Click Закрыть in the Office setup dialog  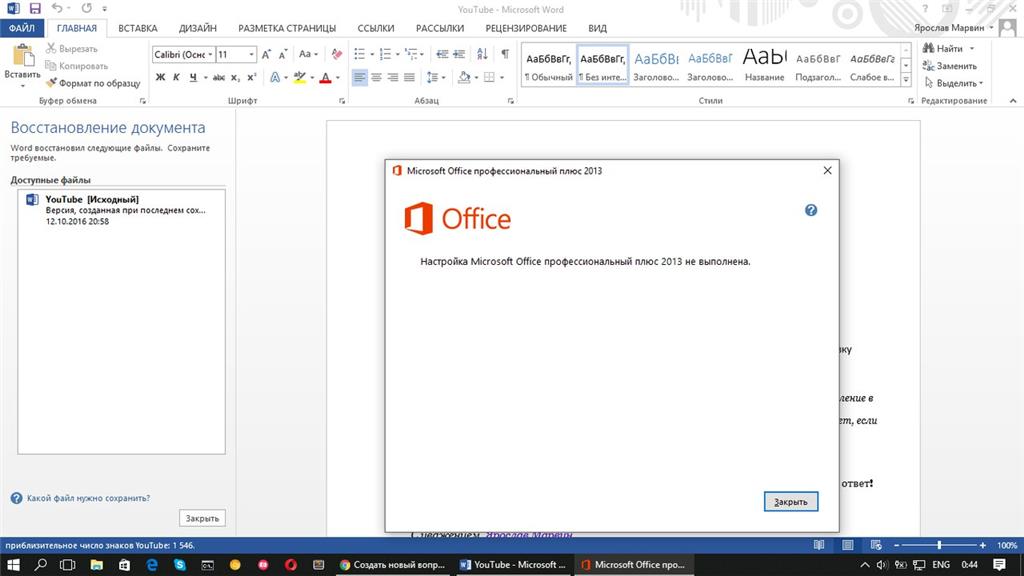pyautogui.click(x=791, y=502)
